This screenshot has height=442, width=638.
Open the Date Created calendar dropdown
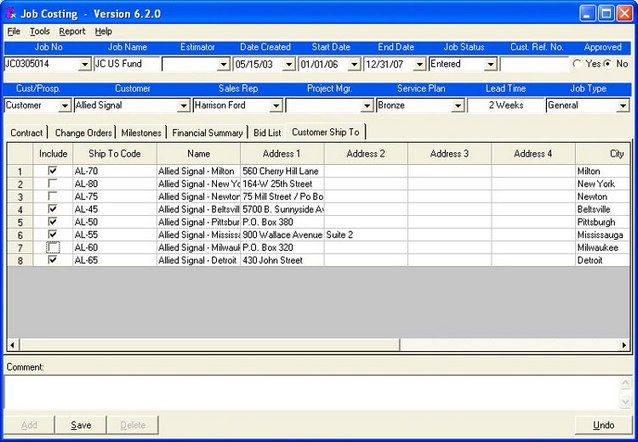[x=286, y=64]
